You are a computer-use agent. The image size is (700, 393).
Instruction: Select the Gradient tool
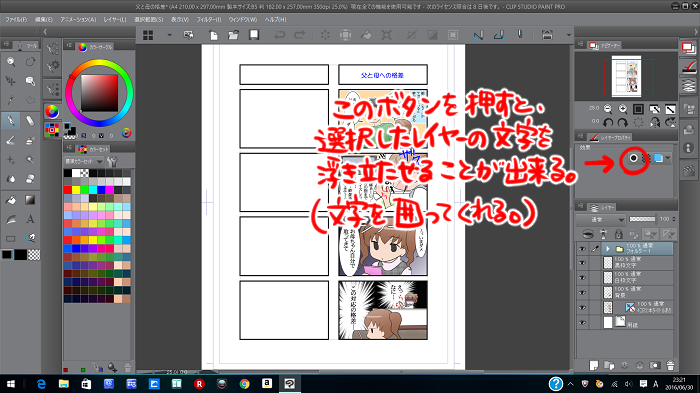(x=30, y=200)
